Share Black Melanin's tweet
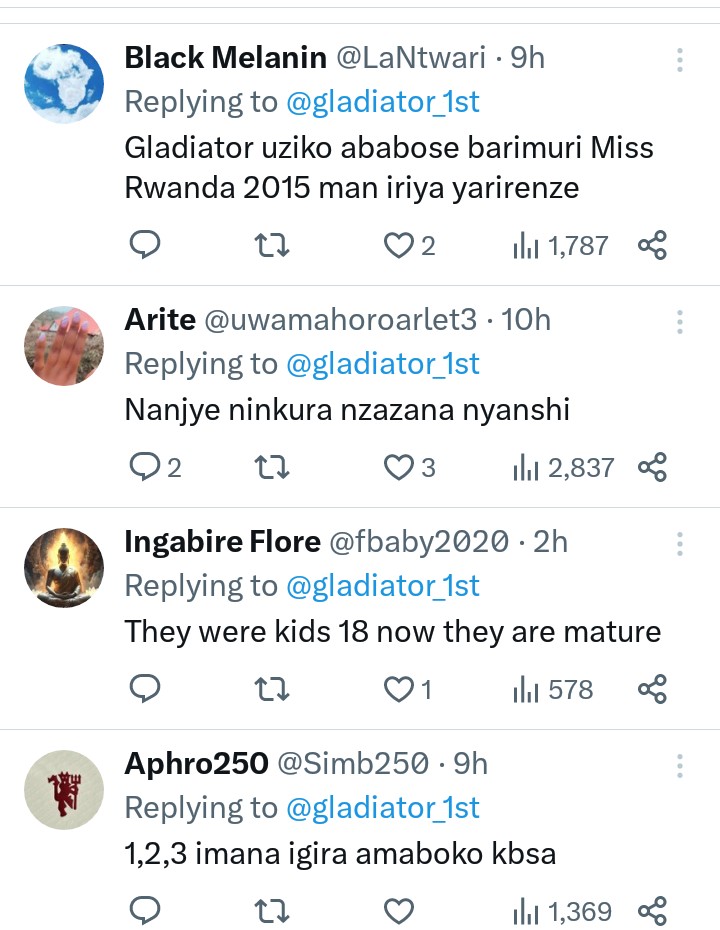The image size is (720, 930). tap(652, 245)
